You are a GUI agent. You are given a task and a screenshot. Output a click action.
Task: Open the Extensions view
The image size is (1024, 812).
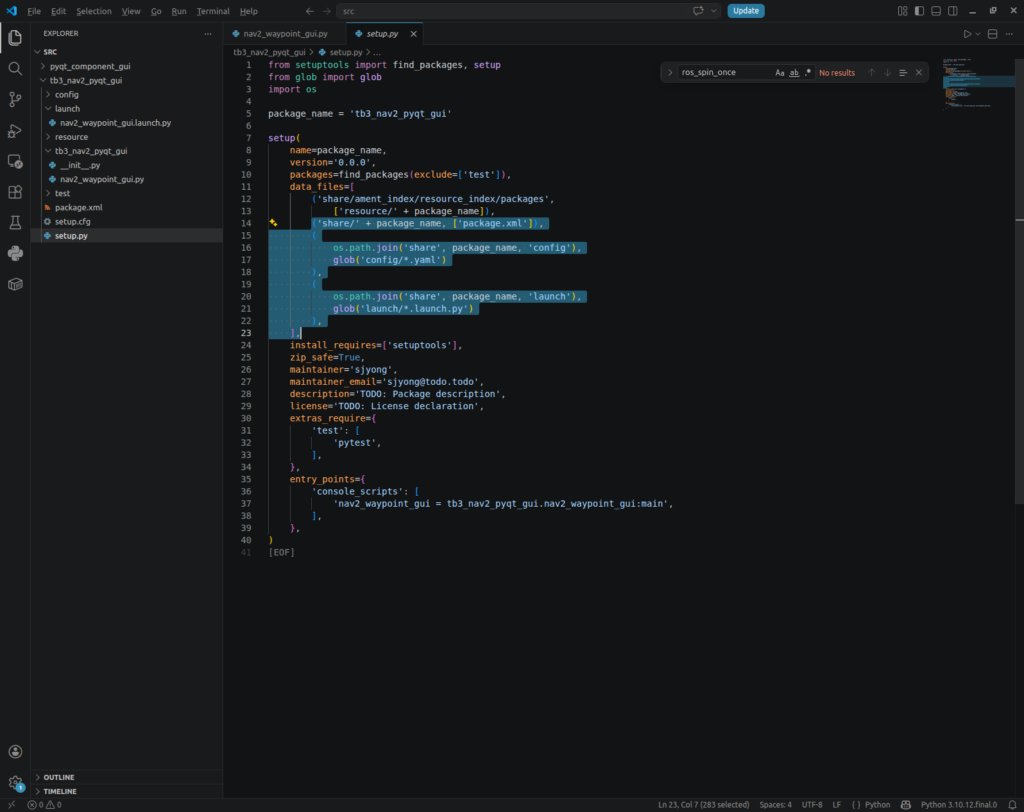pos(15,192)
